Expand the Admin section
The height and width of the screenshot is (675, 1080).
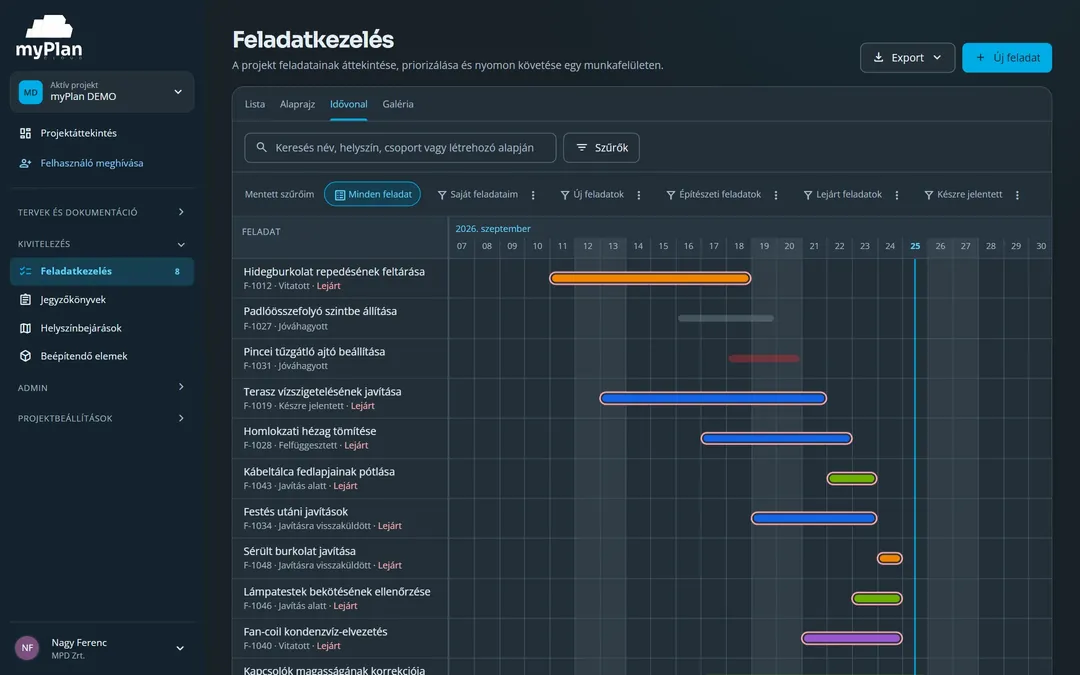102,388
